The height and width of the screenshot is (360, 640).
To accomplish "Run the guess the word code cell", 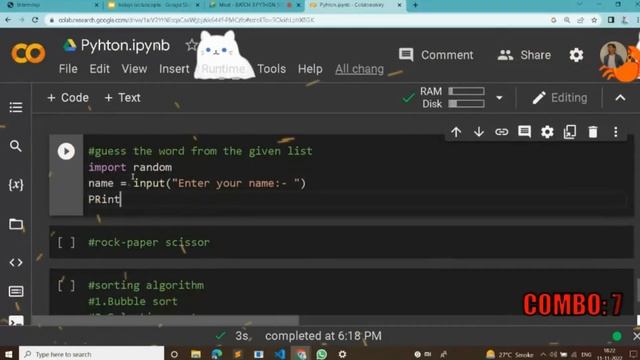I will (x=66, y=151).
